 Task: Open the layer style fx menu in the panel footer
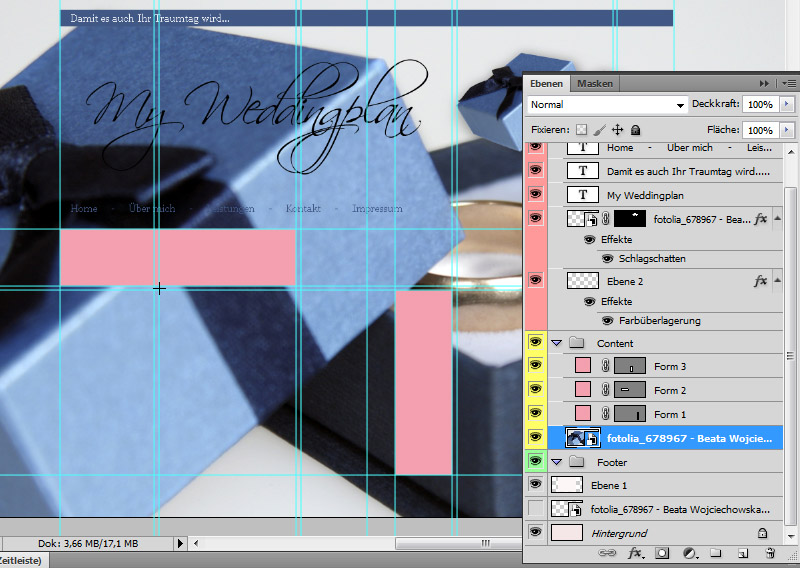[634, 553]
